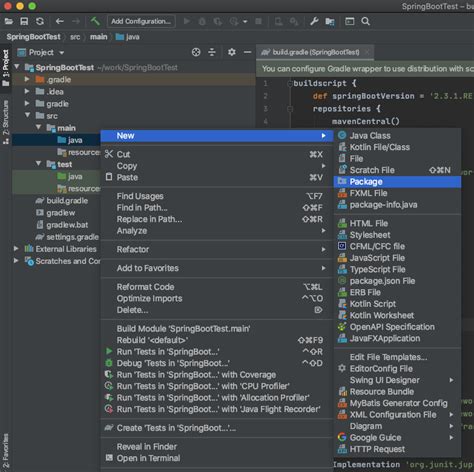The height and width of the screenshot is (472, 474).
Task: Choose Find Usages menu entry
Action: coord(217,196)
